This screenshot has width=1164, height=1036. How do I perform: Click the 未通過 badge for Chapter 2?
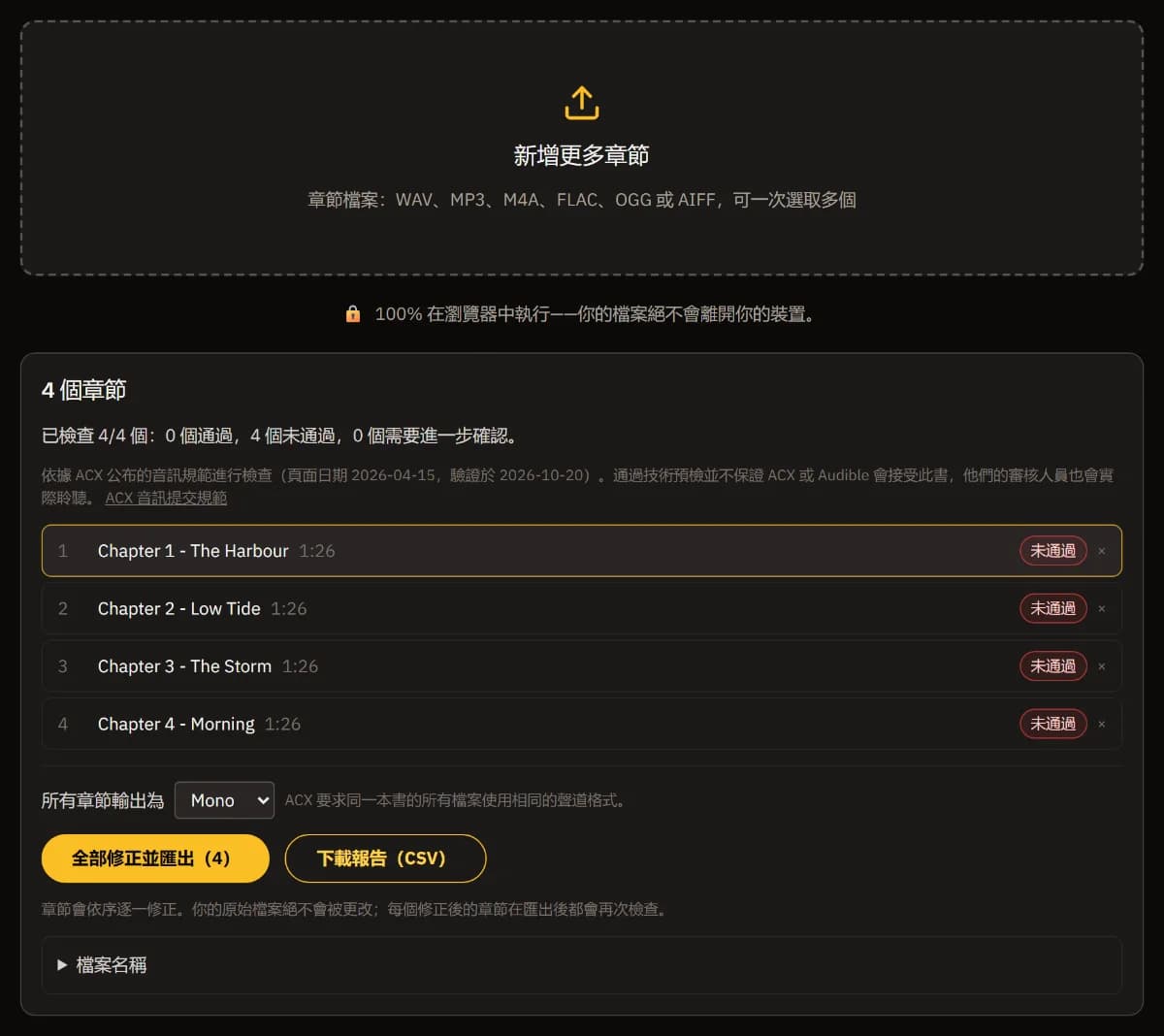coord(1053,608)
